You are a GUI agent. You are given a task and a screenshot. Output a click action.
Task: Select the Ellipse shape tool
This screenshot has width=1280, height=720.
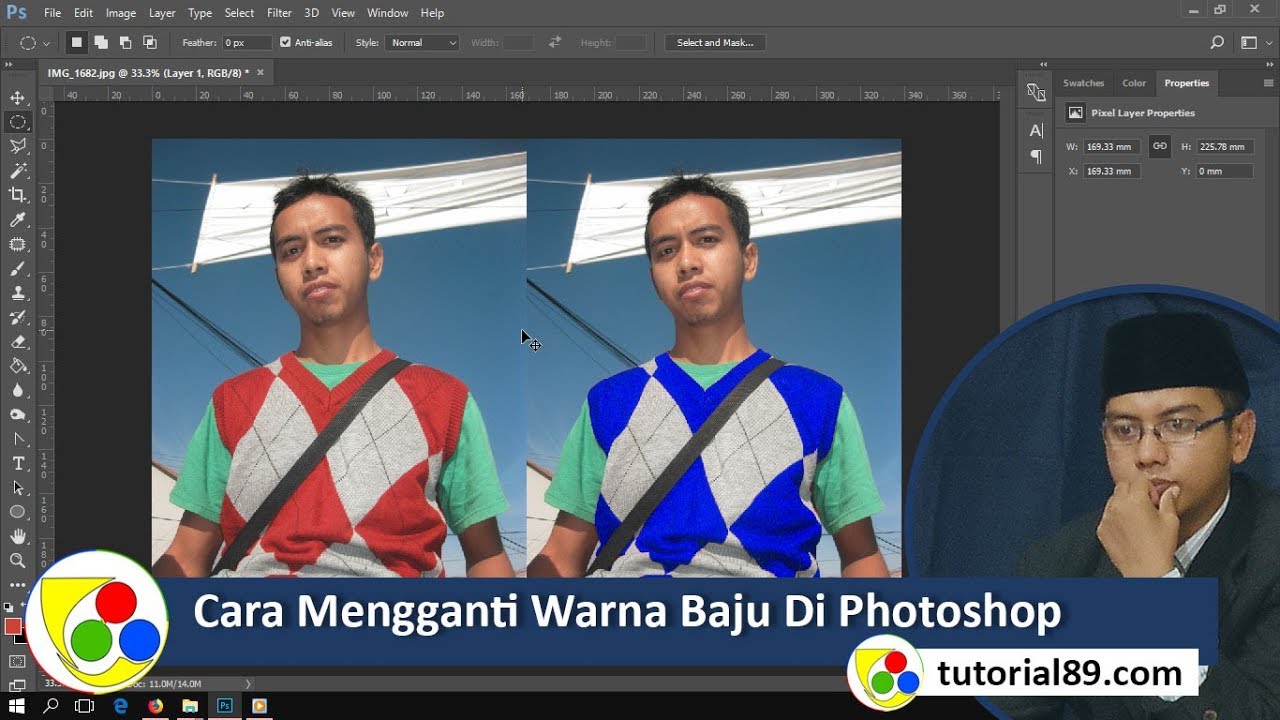click(18, 512)
